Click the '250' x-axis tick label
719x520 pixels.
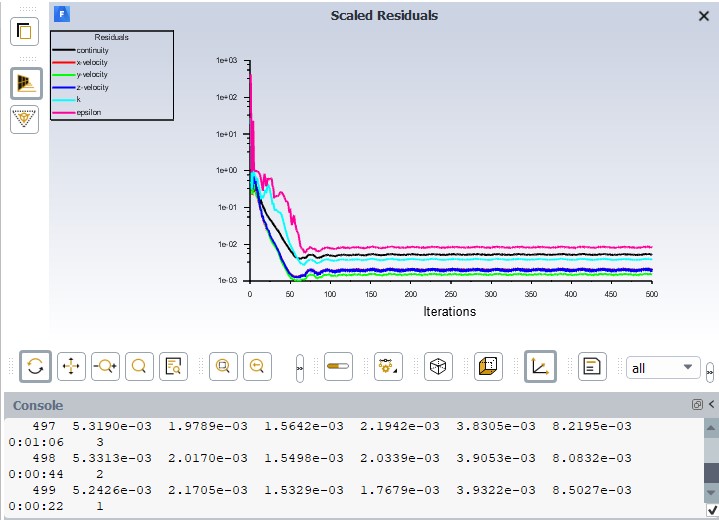451,294
